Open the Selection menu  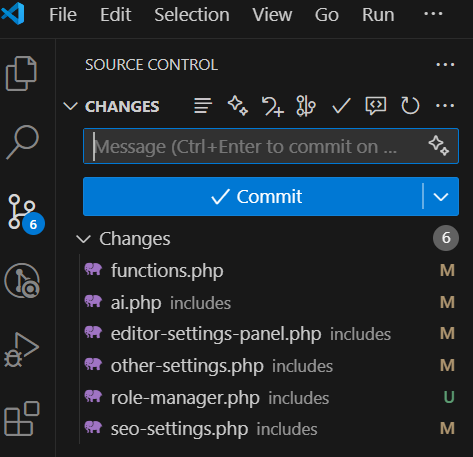point(192,15)
